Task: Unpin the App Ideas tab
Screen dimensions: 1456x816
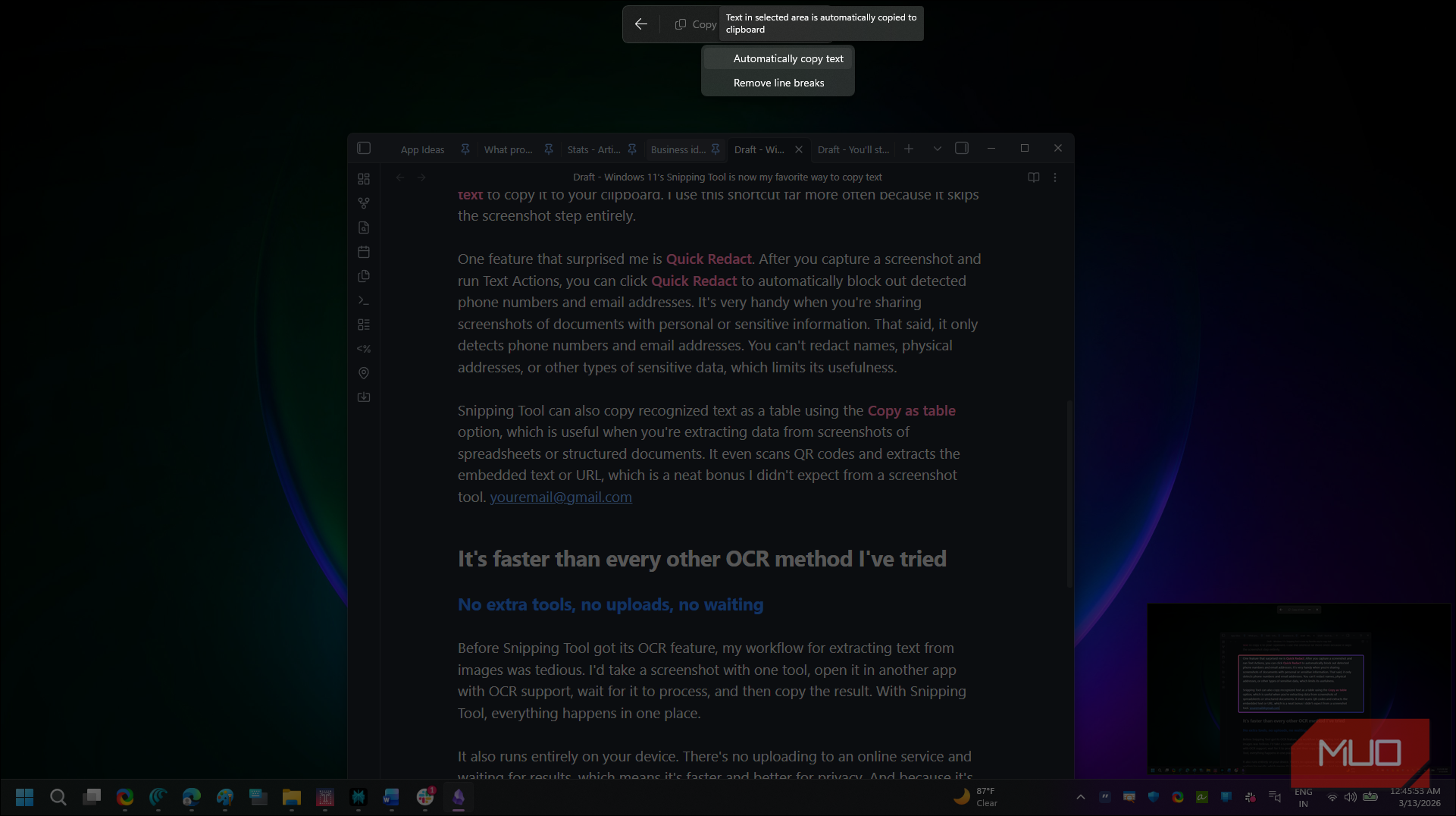Action: [465, 149]
